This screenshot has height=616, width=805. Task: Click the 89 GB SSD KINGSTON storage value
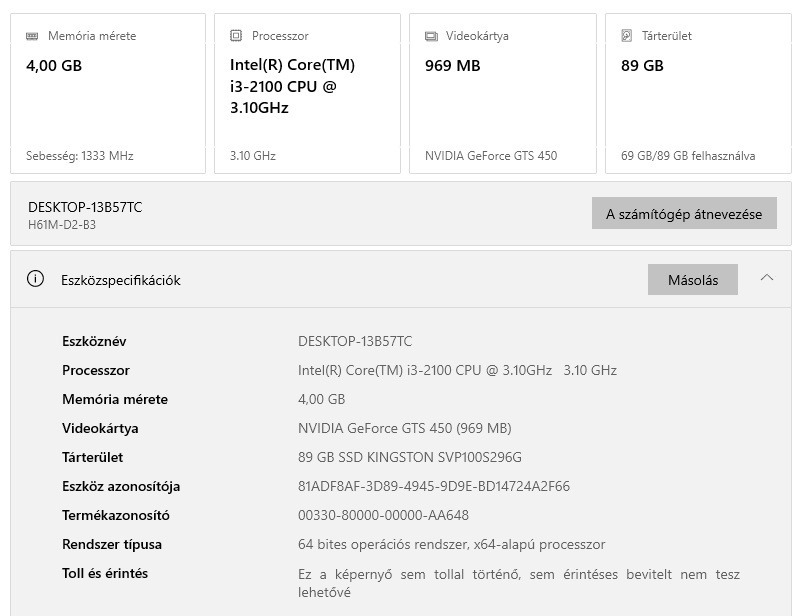click(410, 458)
